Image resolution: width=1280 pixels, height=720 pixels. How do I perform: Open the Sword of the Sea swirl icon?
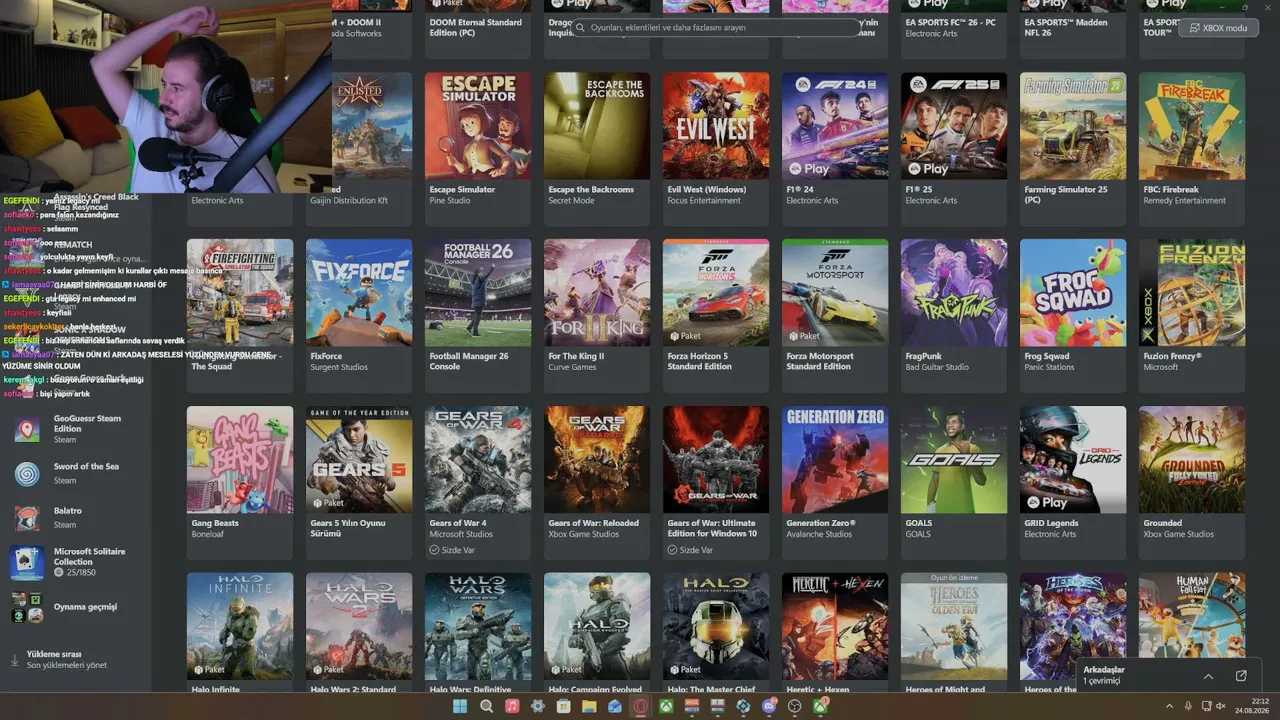[27, 473]
